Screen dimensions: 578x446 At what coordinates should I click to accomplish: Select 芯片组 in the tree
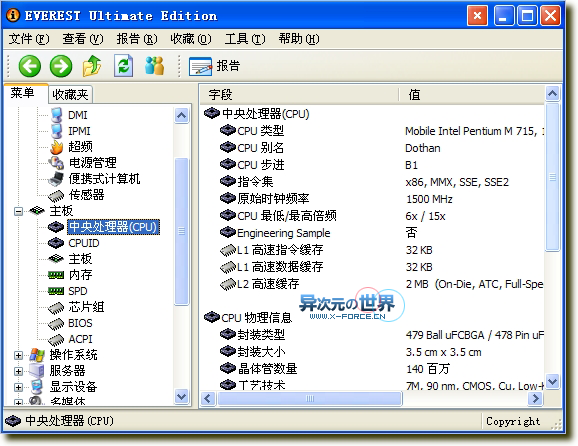[x=86, y=307]
